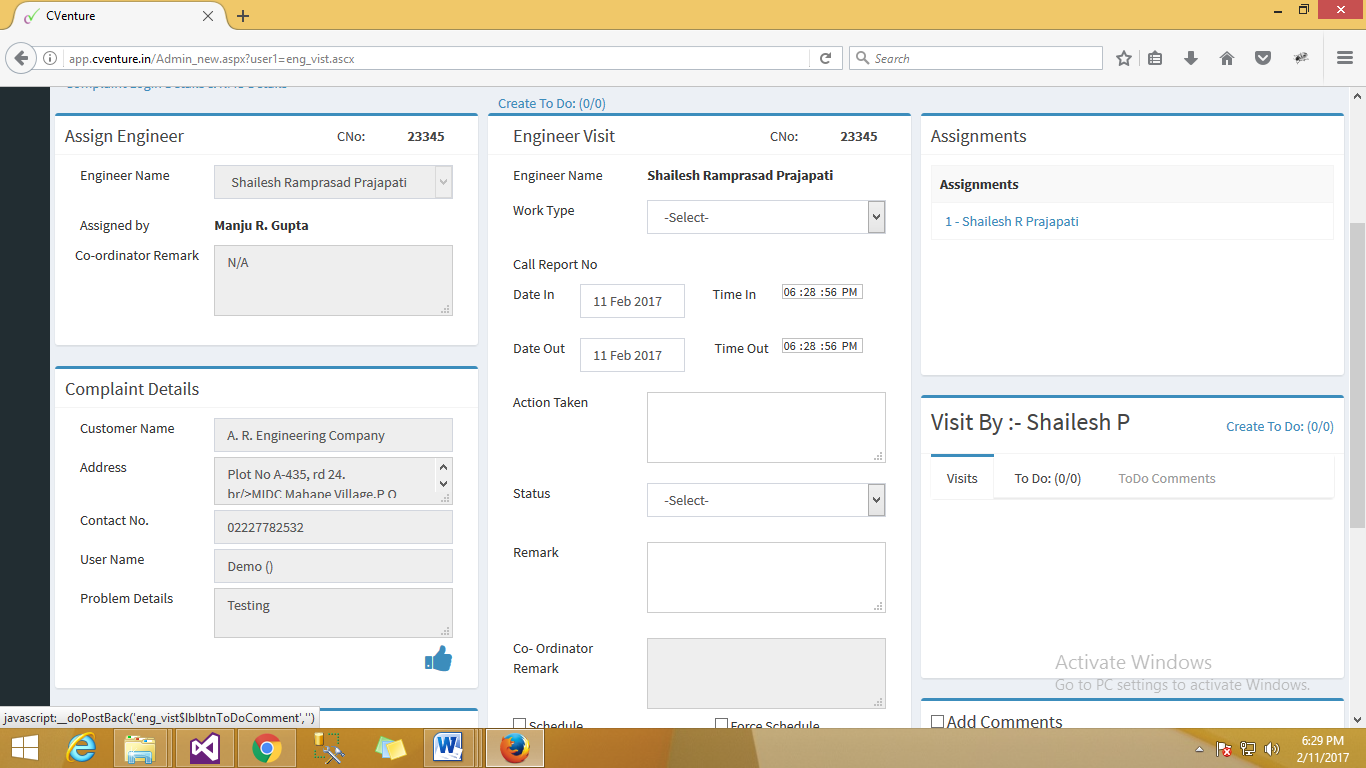The width and height of the screenshot is (1366, 768).
Task: Click the extension icon next to Pocket
Action: [1301, 58]
